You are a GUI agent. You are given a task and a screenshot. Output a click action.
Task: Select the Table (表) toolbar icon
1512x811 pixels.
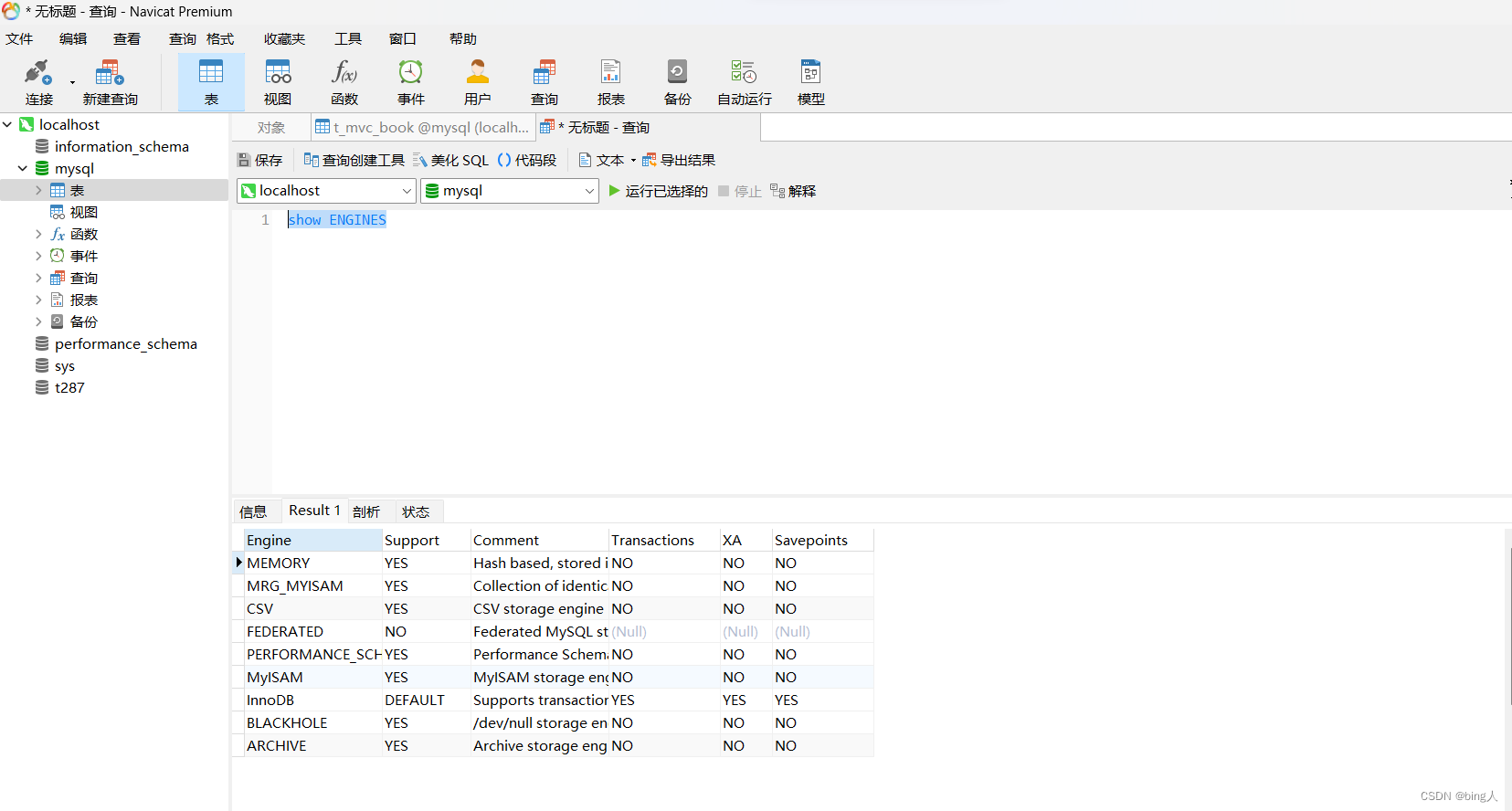click(211, 81)
